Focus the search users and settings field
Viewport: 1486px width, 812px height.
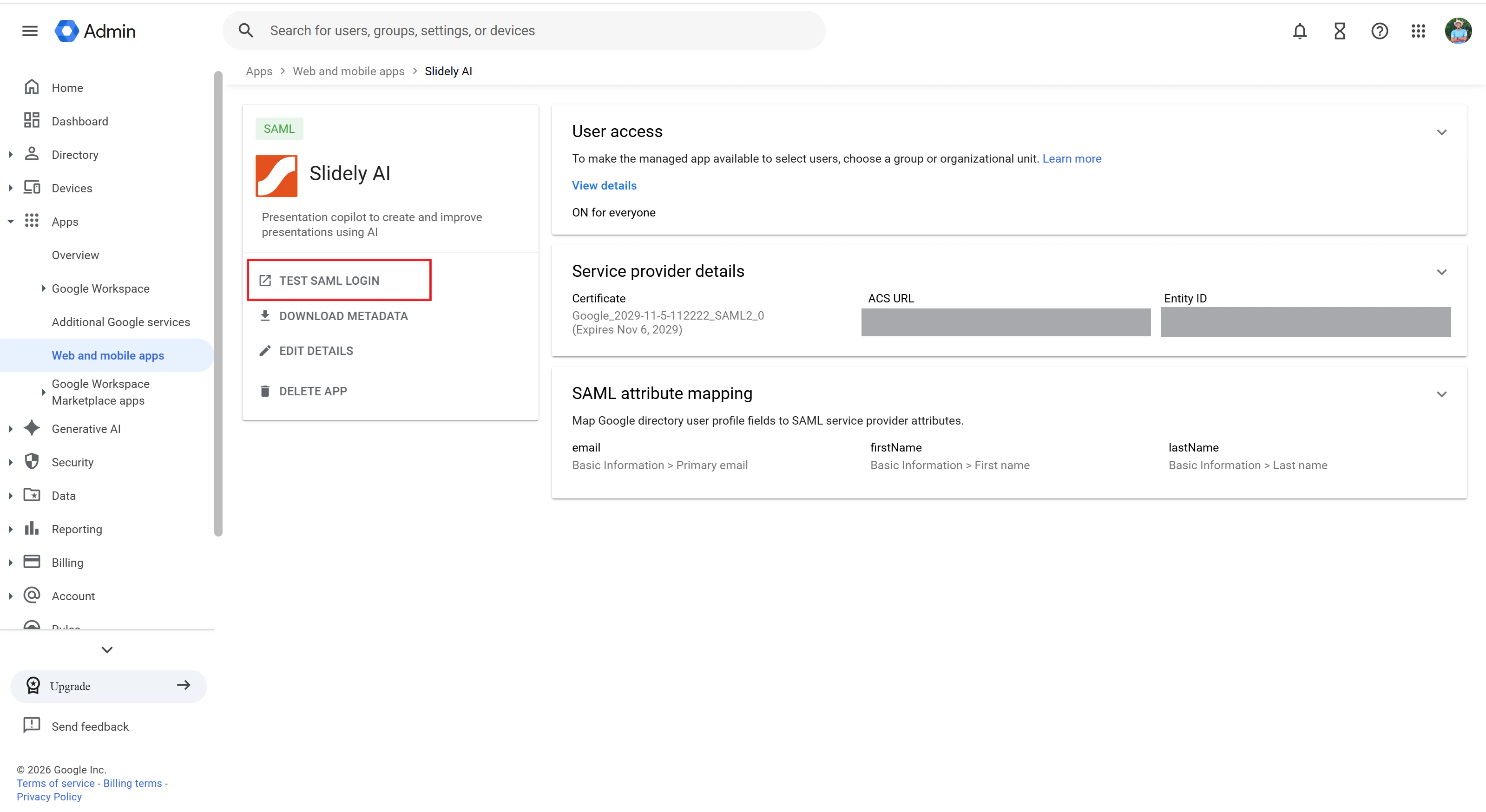tap(523, 31)
